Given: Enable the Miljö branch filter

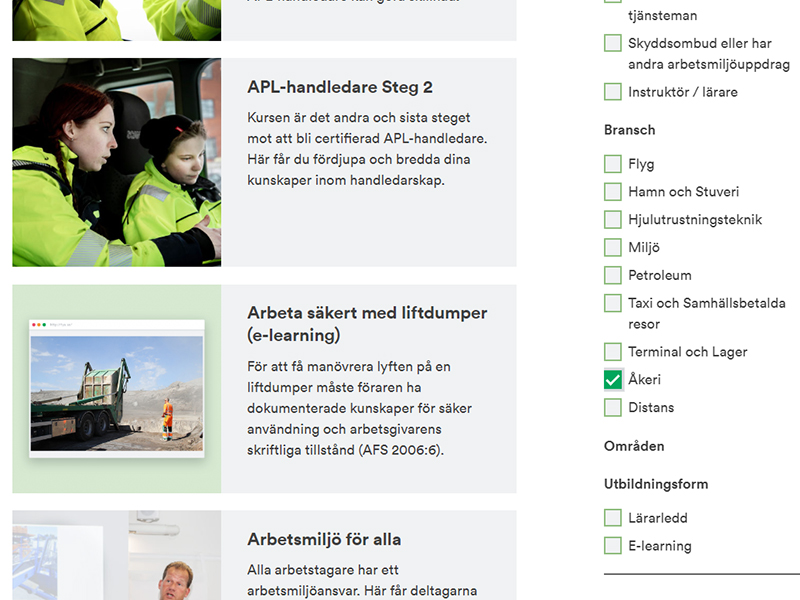Looking at the screenshot, I should coord(611,246).
